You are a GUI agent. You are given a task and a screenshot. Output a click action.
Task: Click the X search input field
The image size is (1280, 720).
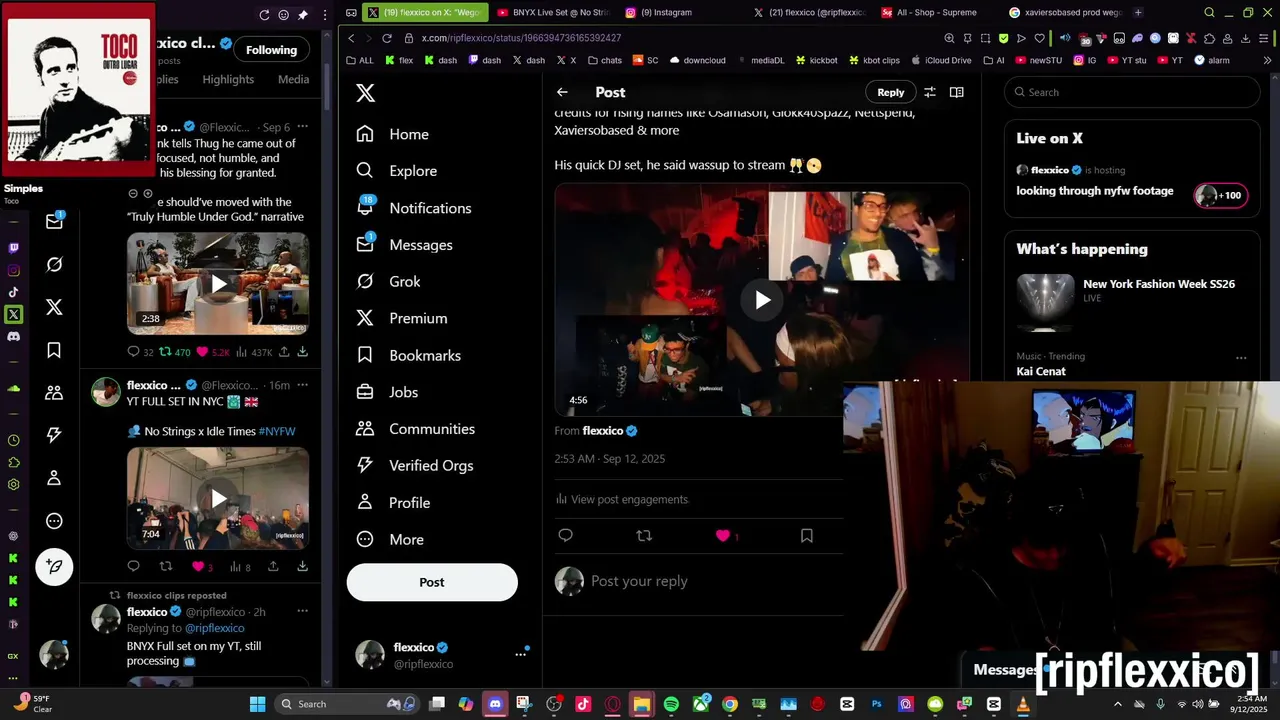coord(1132,92)
